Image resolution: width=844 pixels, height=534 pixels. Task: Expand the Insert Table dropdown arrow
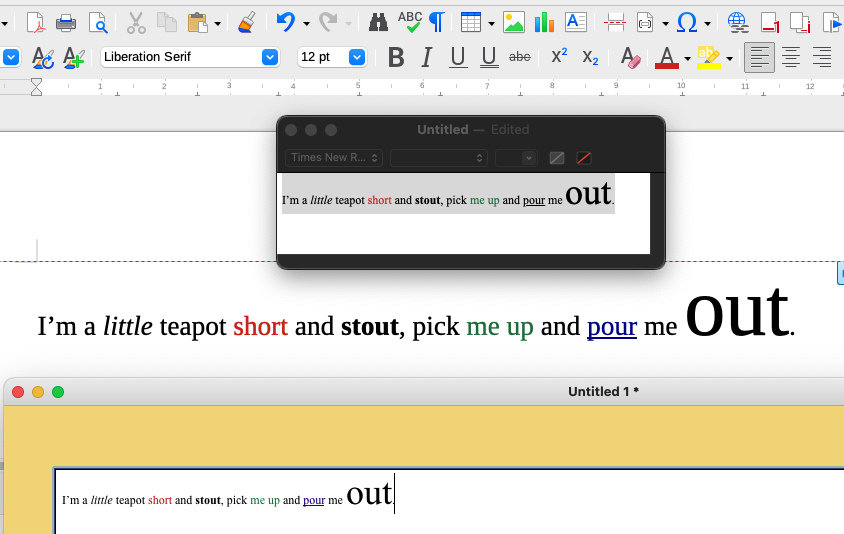491,23
